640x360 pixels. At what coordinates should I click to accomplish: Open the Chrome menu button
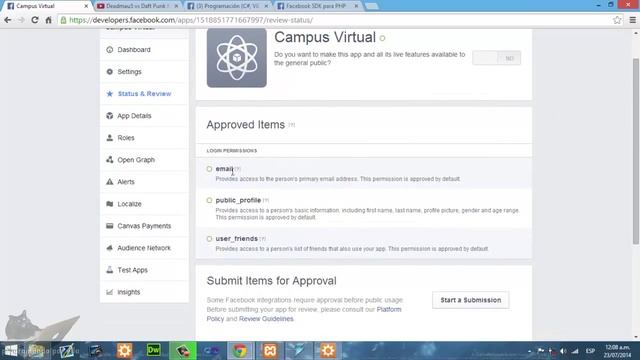coord(633,20)
